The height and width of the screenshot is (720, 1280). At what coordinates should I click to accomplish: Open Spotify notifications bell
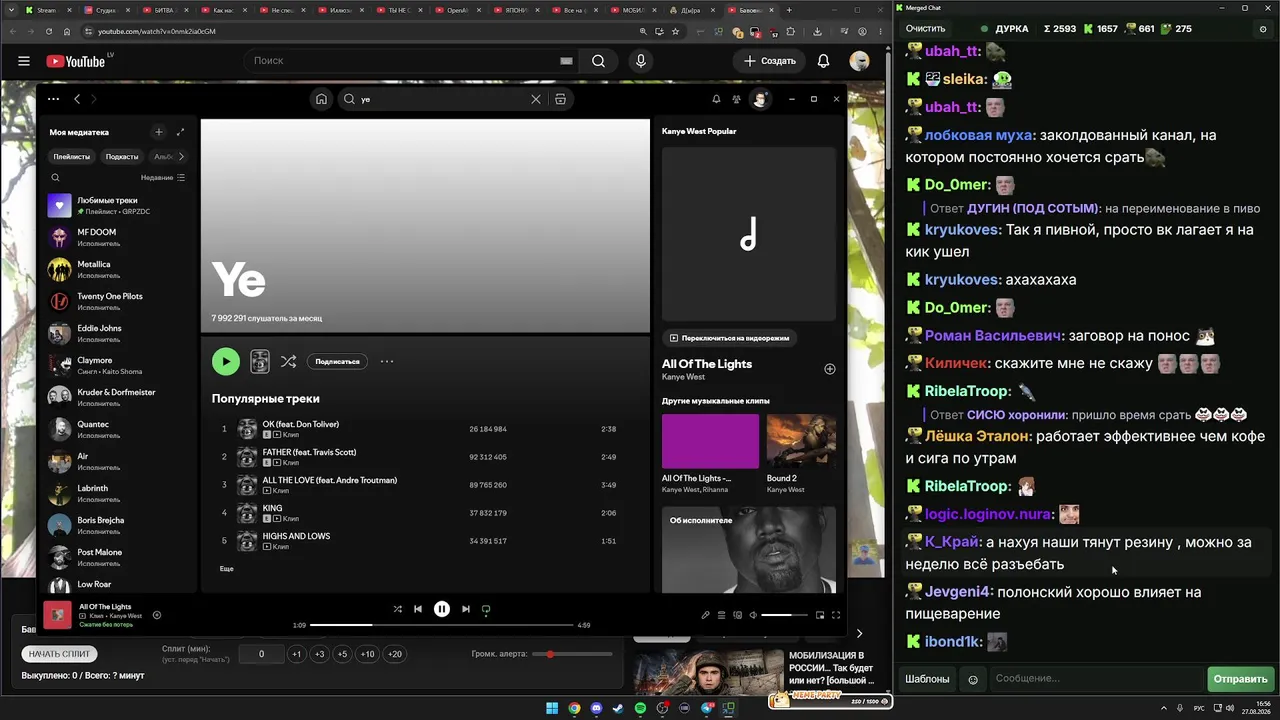click(716, 99)
